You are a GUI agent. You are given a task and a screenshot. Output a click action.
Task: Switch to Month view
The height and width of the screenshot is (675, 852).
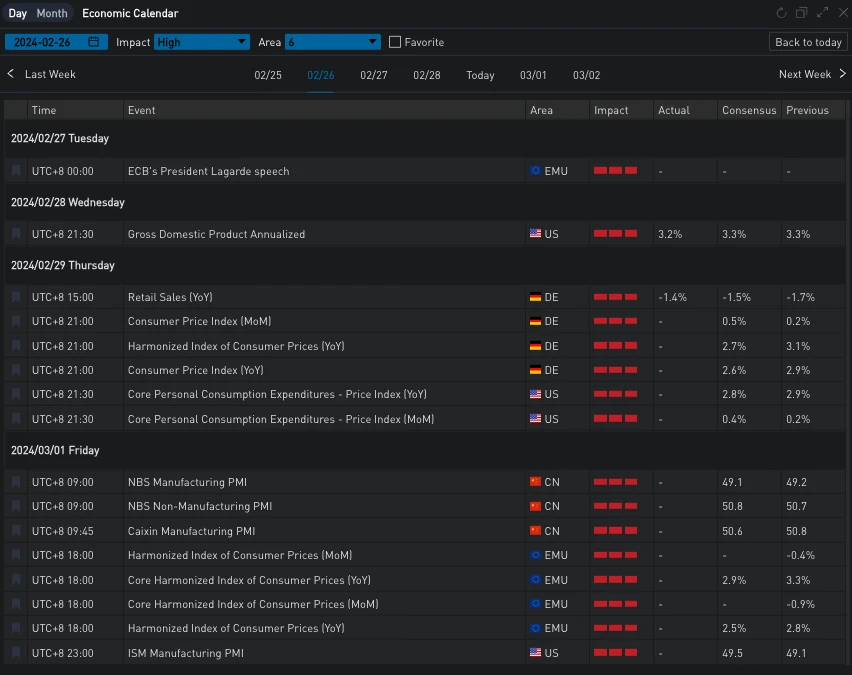pyautogui.click(x=52, y=13)
